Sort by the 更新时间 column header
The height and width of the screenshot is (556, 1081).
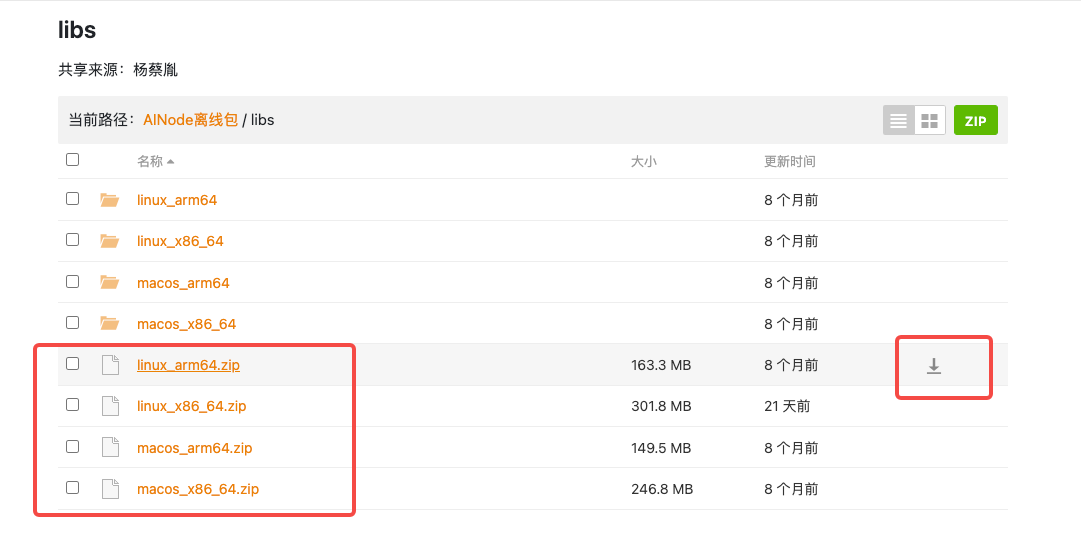[789, 161]
